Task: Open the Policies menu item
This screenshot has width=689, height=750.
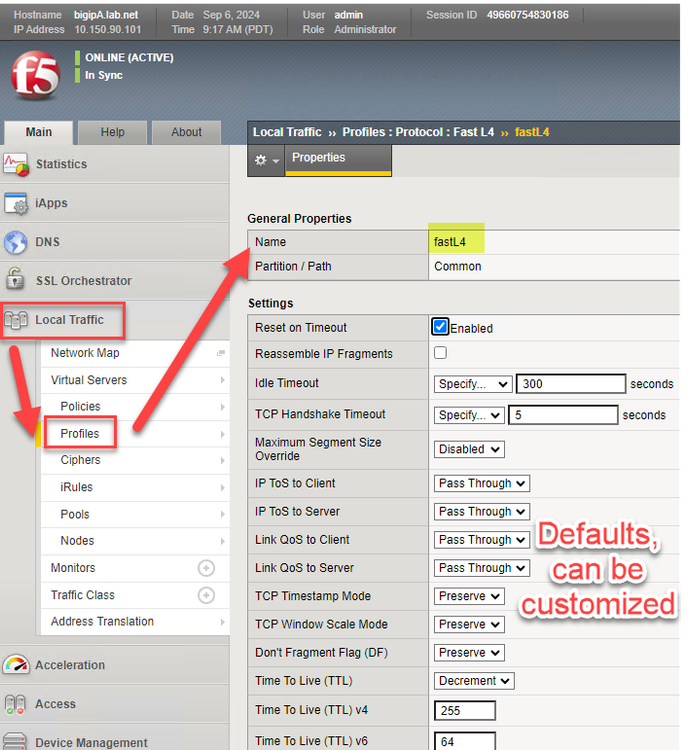Action: click(80, 407)
